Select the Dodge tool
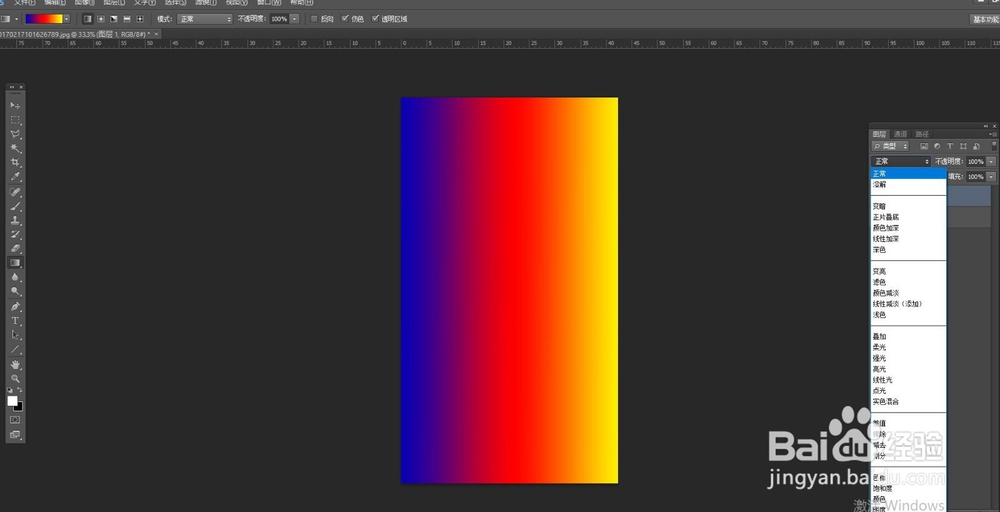Viewport: 1000px width, 512px height. pyautogui.click(x=15, y=291)
